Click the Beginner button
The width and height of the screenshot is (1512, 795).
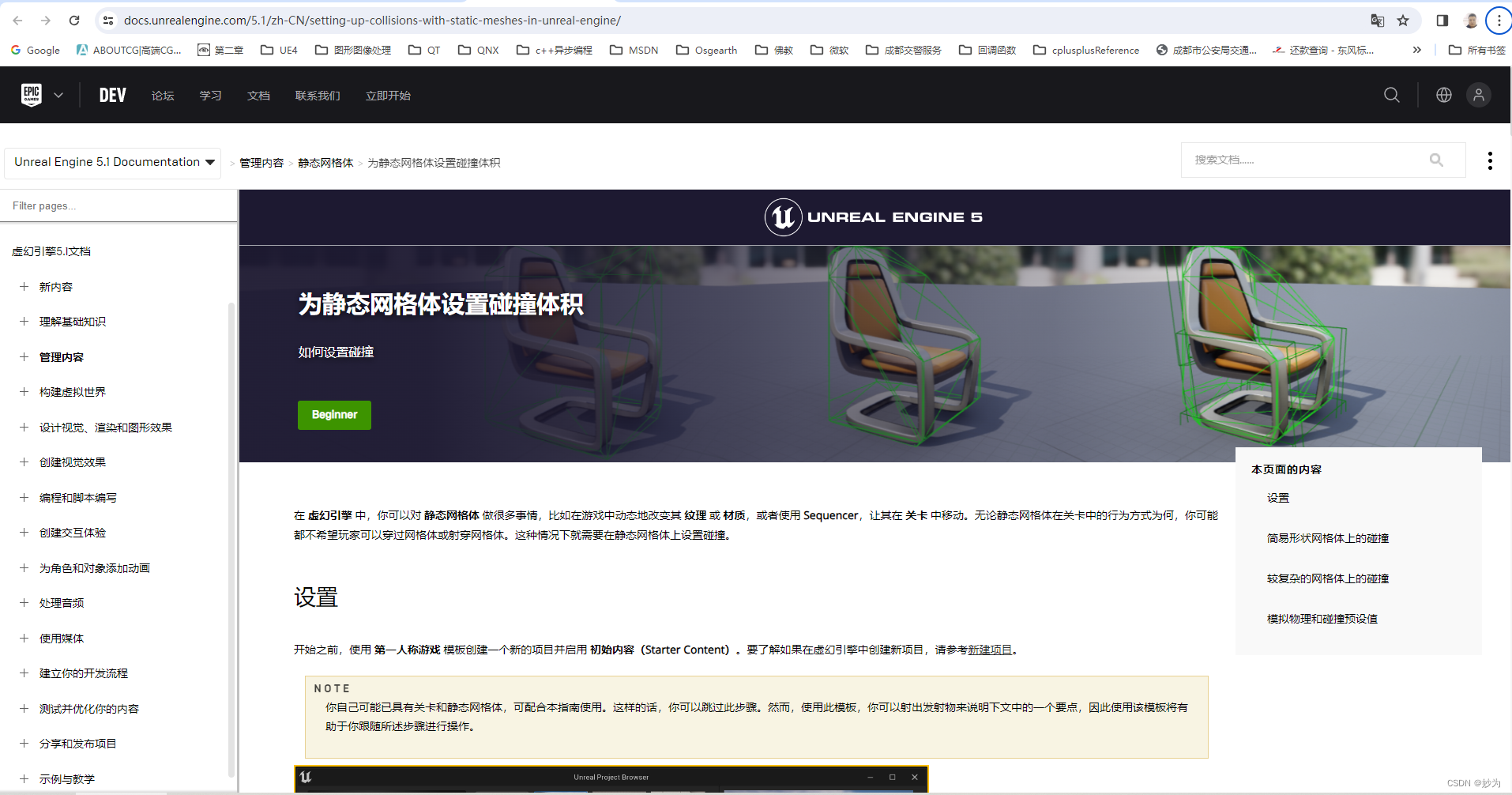point(334,415)
